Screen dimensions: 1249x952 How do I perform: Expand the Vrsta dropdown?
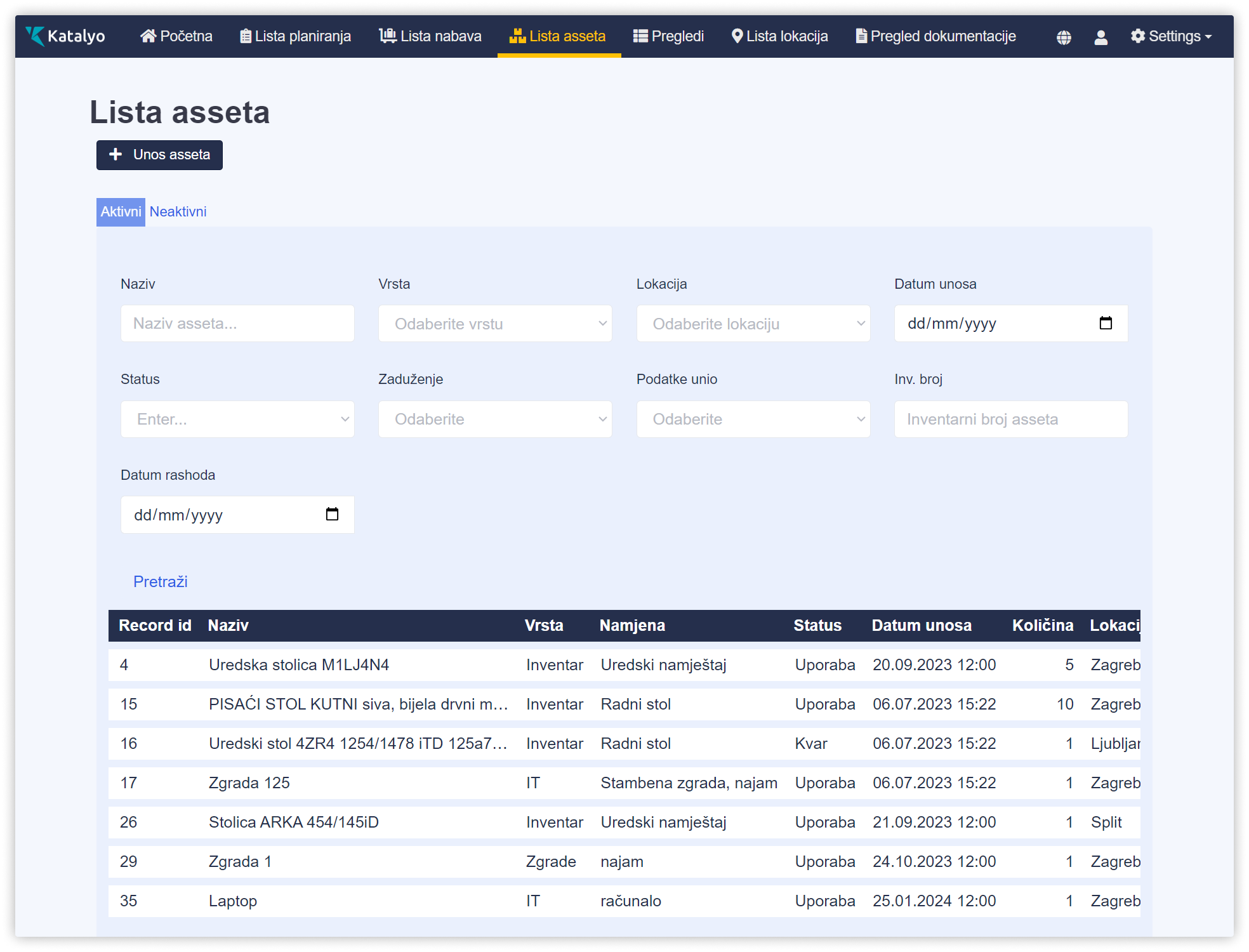point(495,324)
